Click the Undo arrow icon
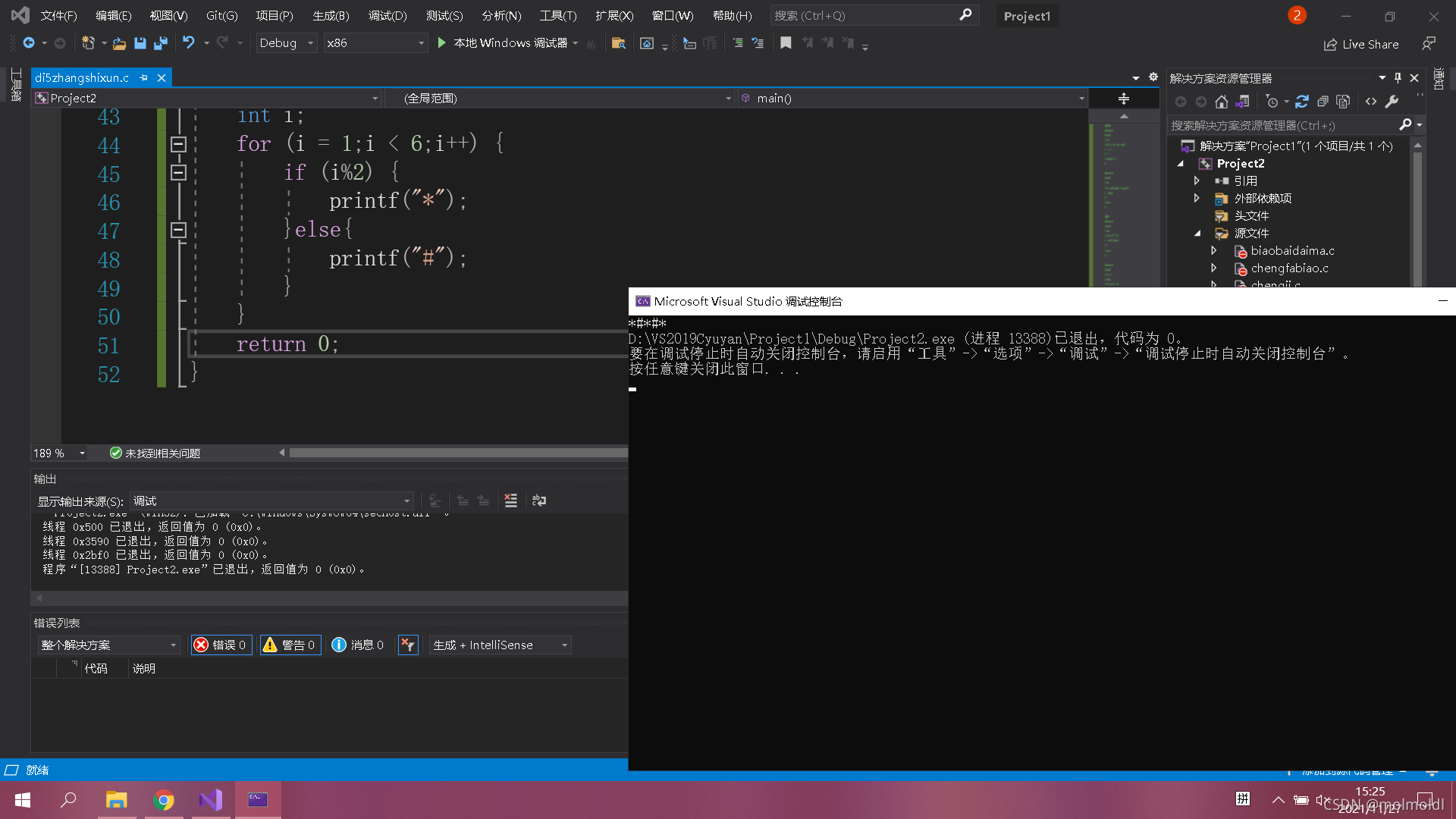 [x=189, y=43]
